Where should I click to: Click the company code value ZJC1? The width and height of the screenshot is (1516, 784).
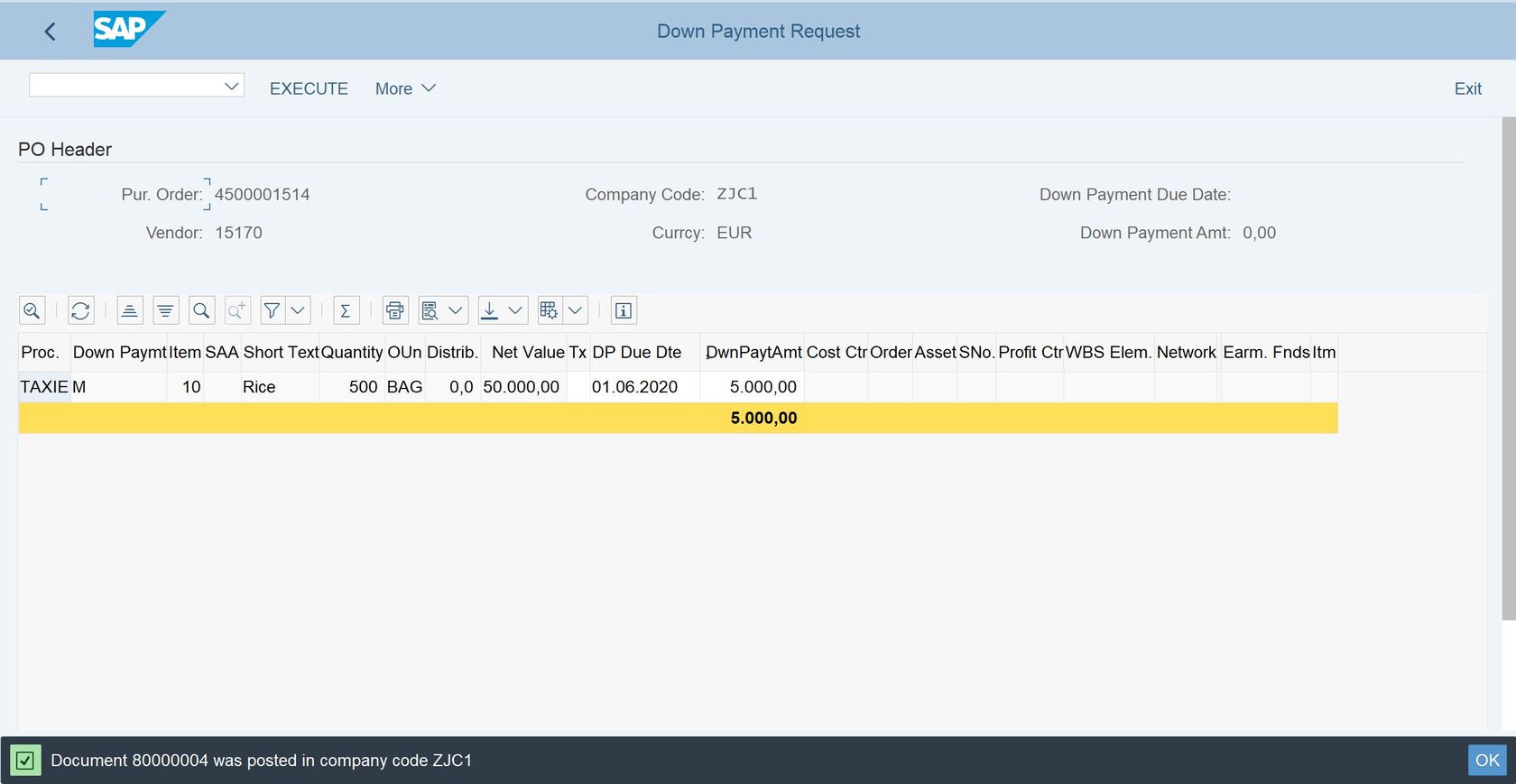737,194
